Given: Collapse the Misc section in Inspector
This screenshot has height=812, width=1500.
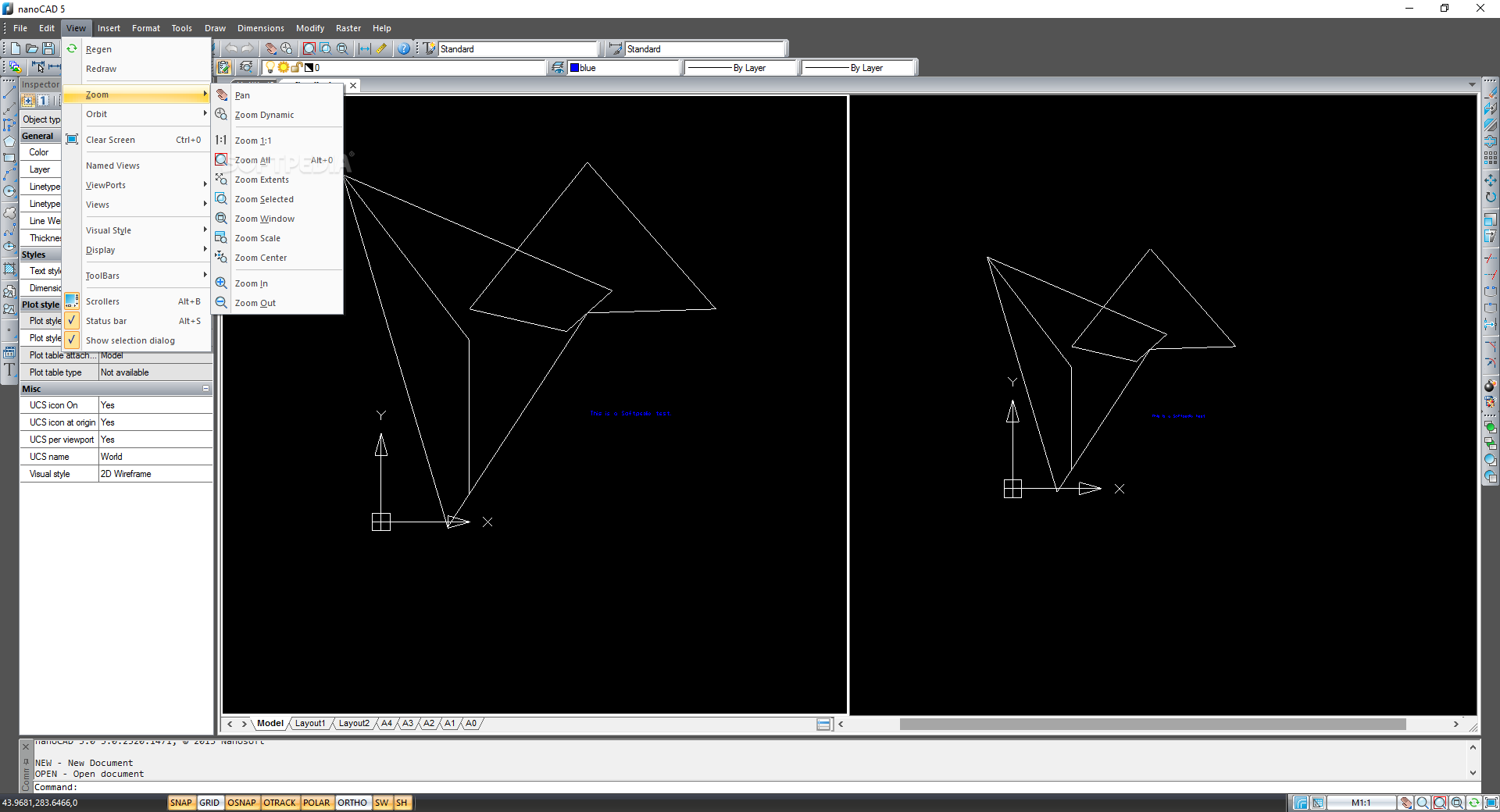Looking at the screenshot, I should click(x=206, y=389).
